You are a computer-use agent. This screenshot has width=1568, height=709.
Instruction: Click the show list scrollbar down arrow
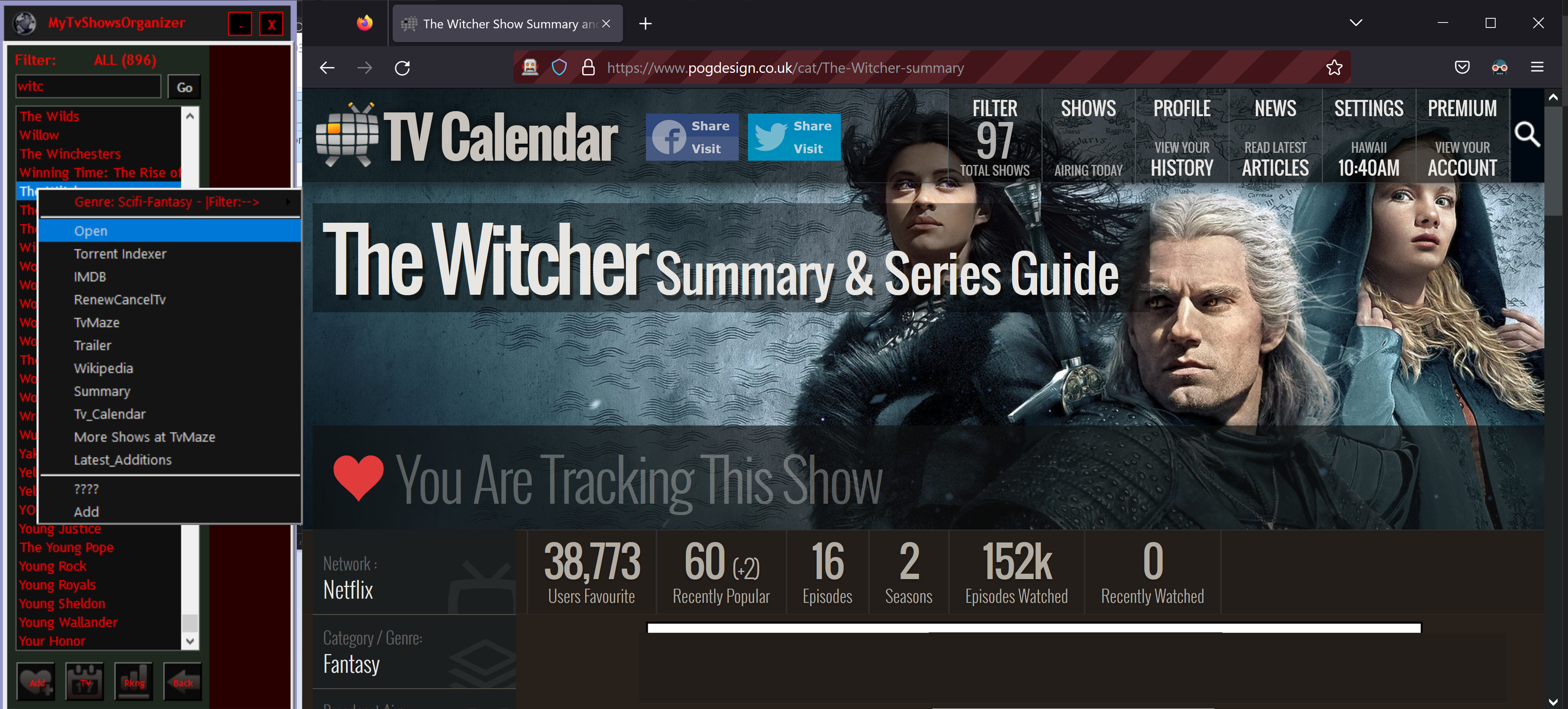click(190, 641)
